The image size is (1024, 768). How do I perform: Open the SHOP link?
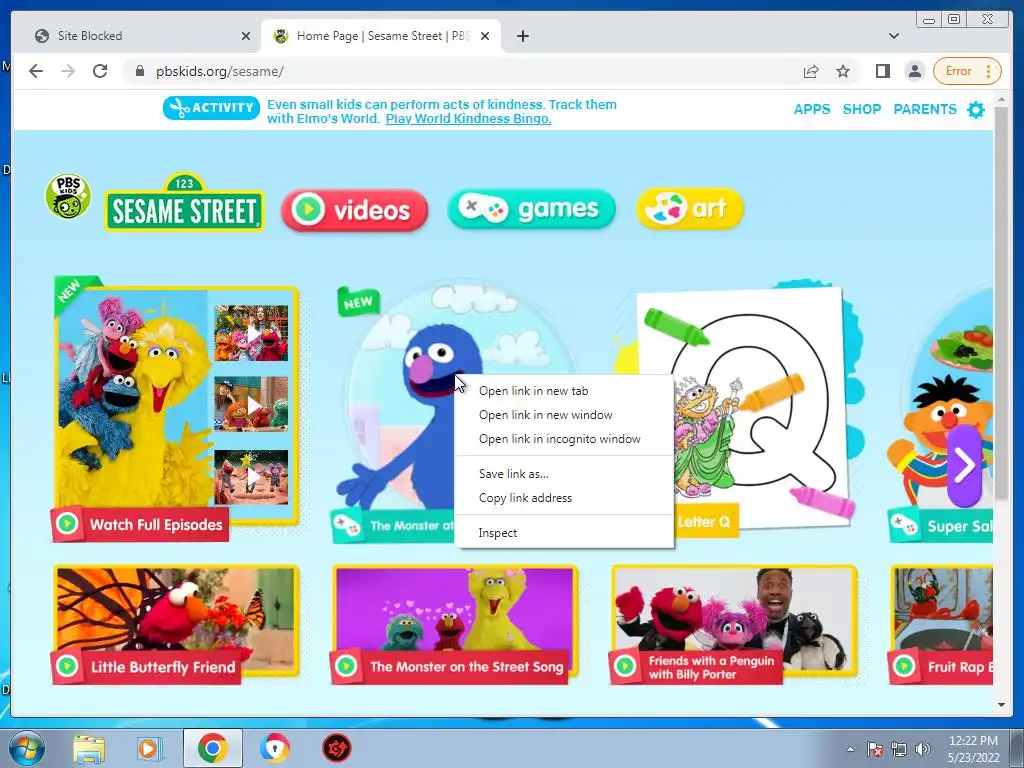tap(862, 109)
